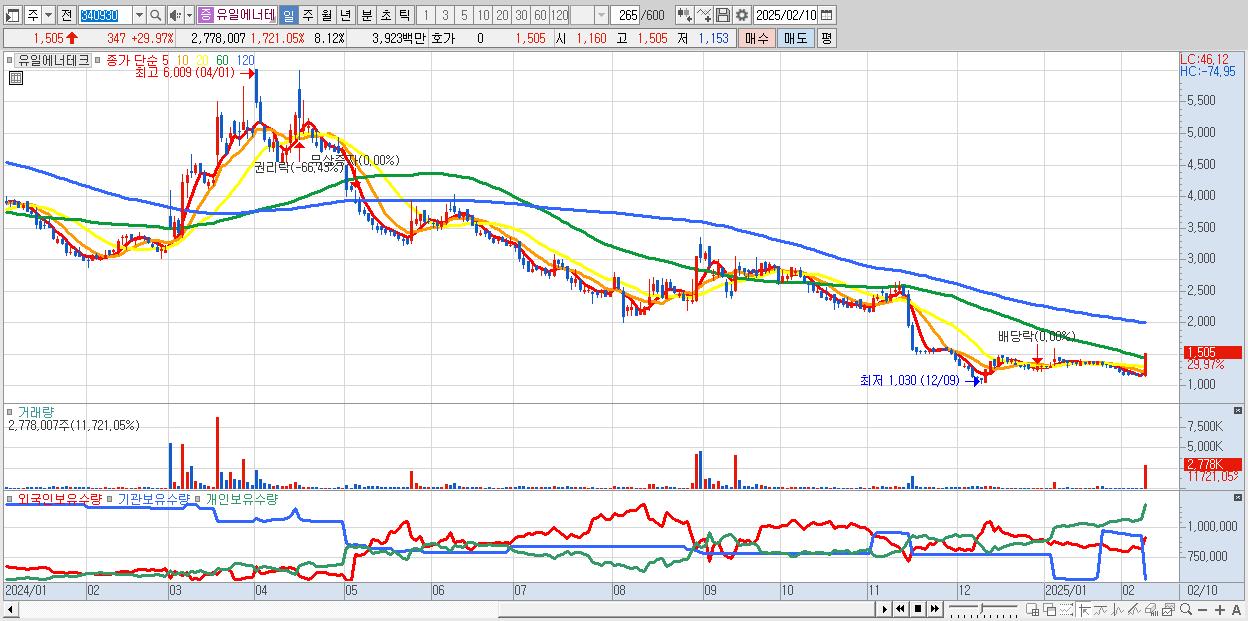Click the moving-average line icon in bottom toolbar
1248x621 pixels.
pos(1101,609)
